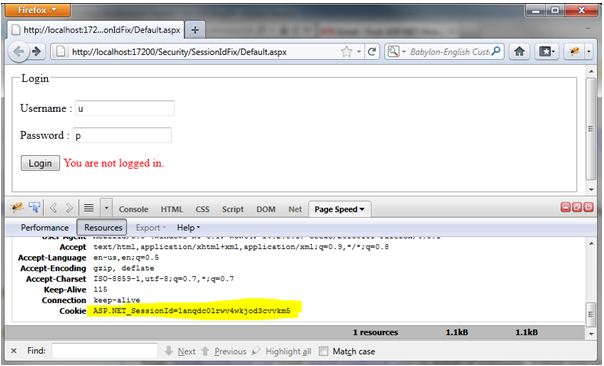
Task: Select the Performance button
Action: coord(45,228)
